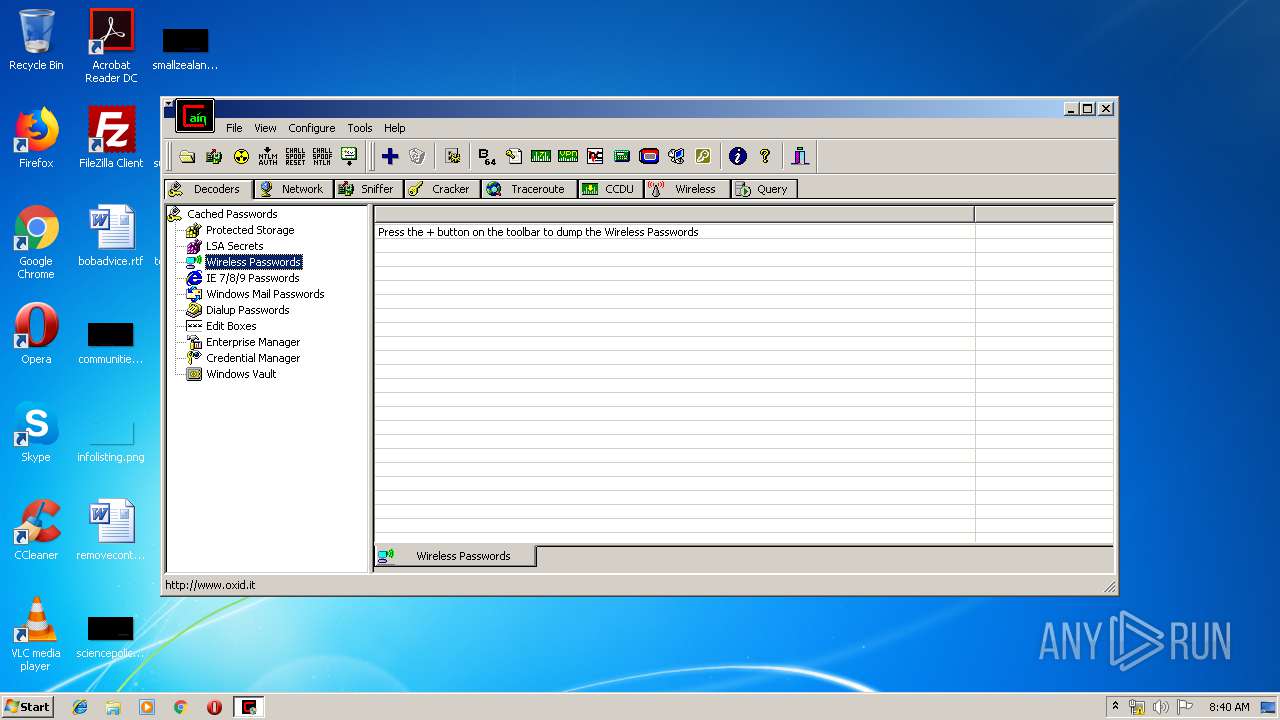
Task: Click the CHALL SPOOF NTLM toolbar icon
Action: tap(322, 156)
